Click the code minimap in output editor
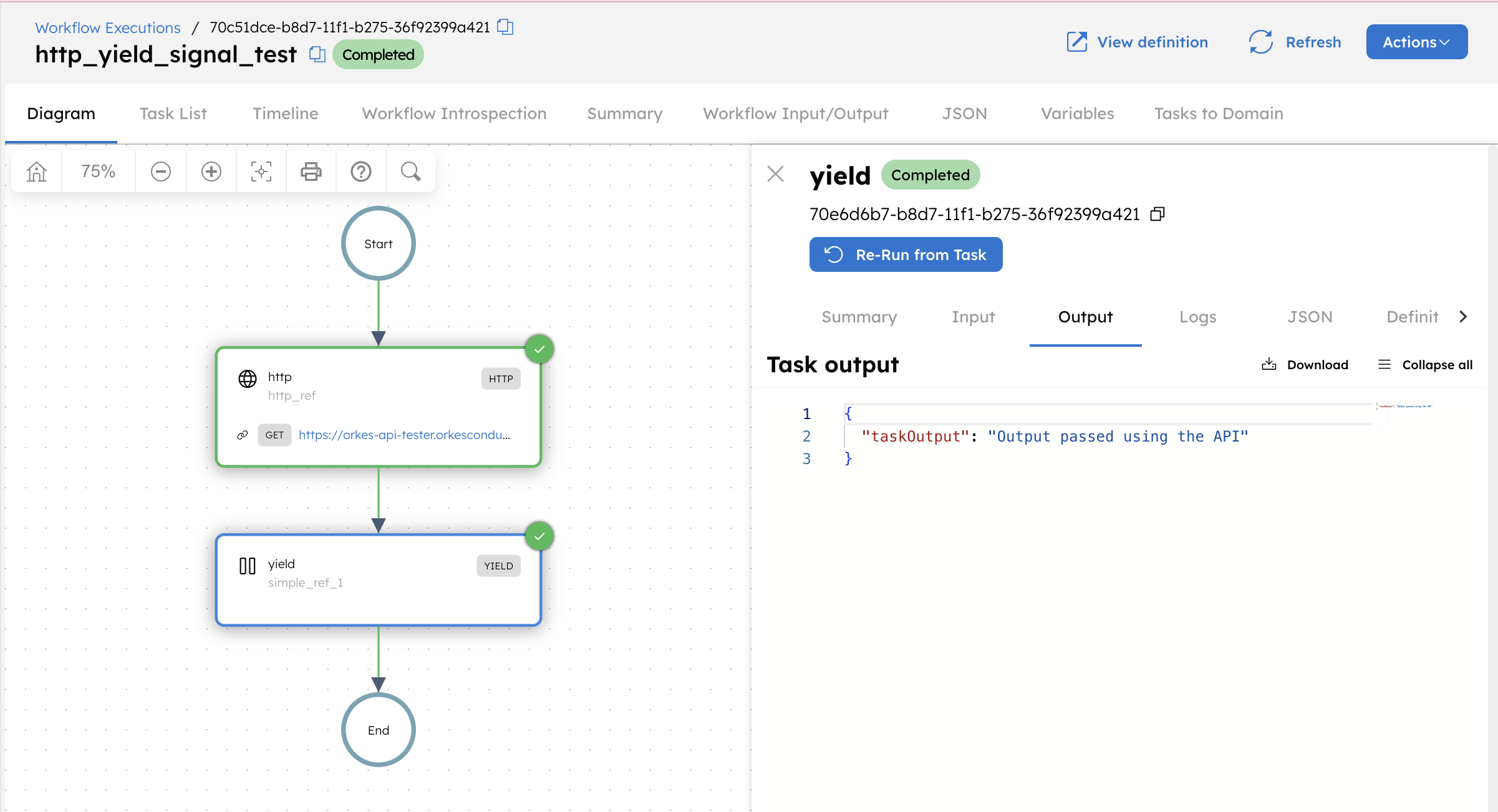 point(1405,407)
